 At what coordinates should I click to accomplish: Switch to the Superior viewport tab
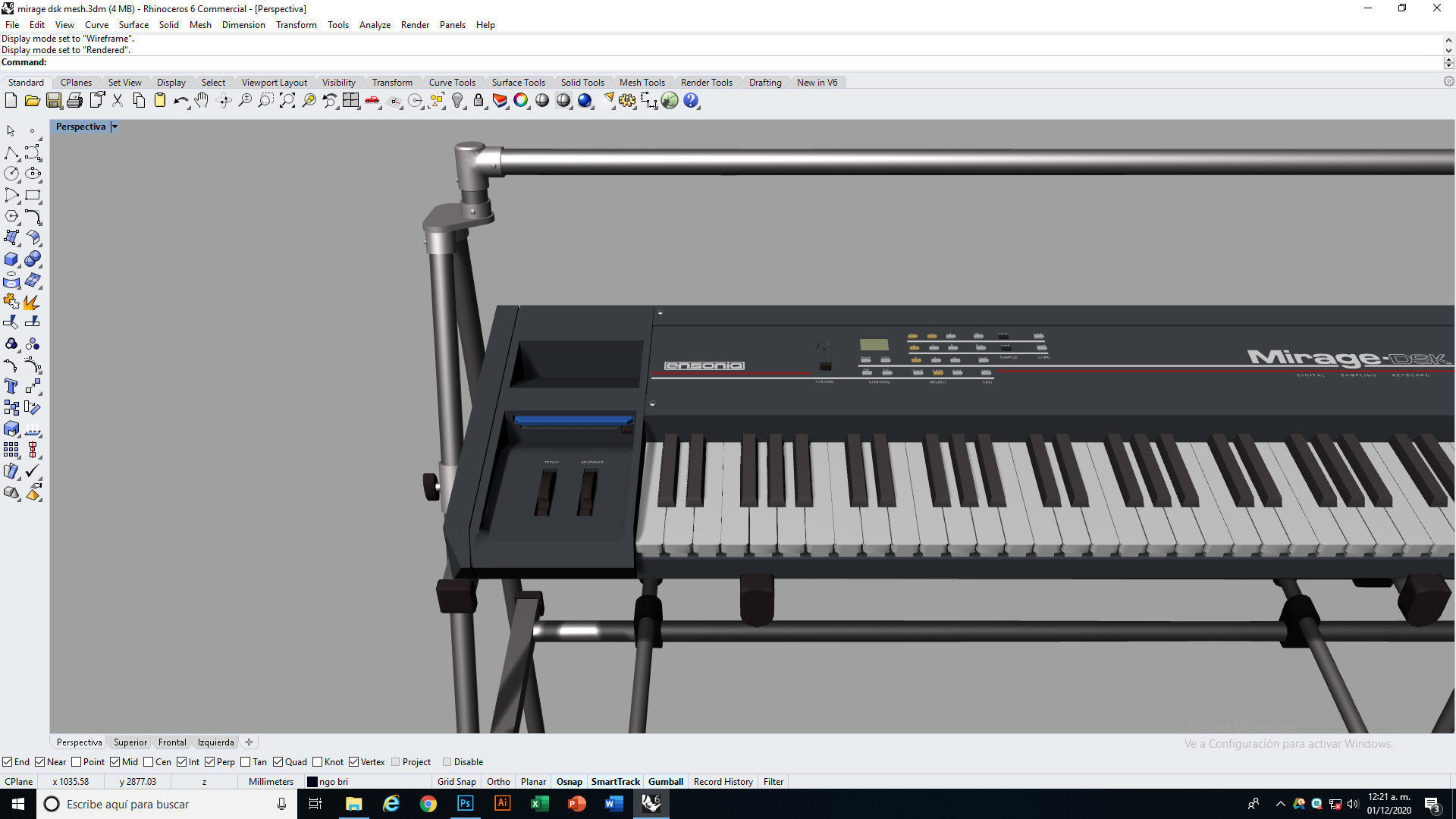pyautogui.click(x=130, y=742)
